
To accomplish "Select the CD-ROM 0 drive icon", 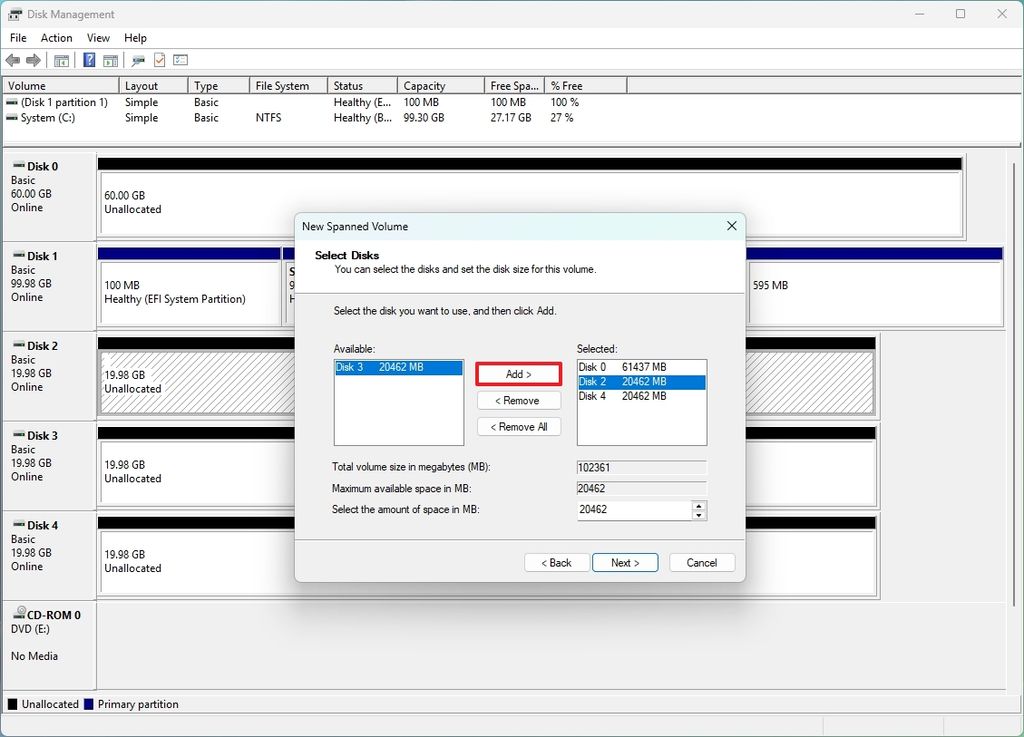I will tap(18, 614).
